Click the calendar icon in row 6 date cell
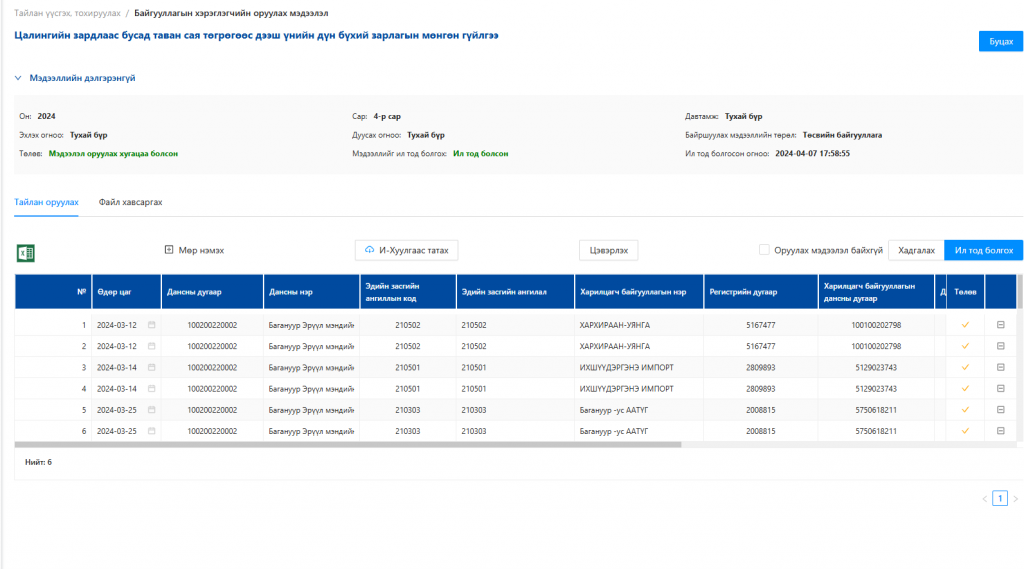 [x=152, y=431]
